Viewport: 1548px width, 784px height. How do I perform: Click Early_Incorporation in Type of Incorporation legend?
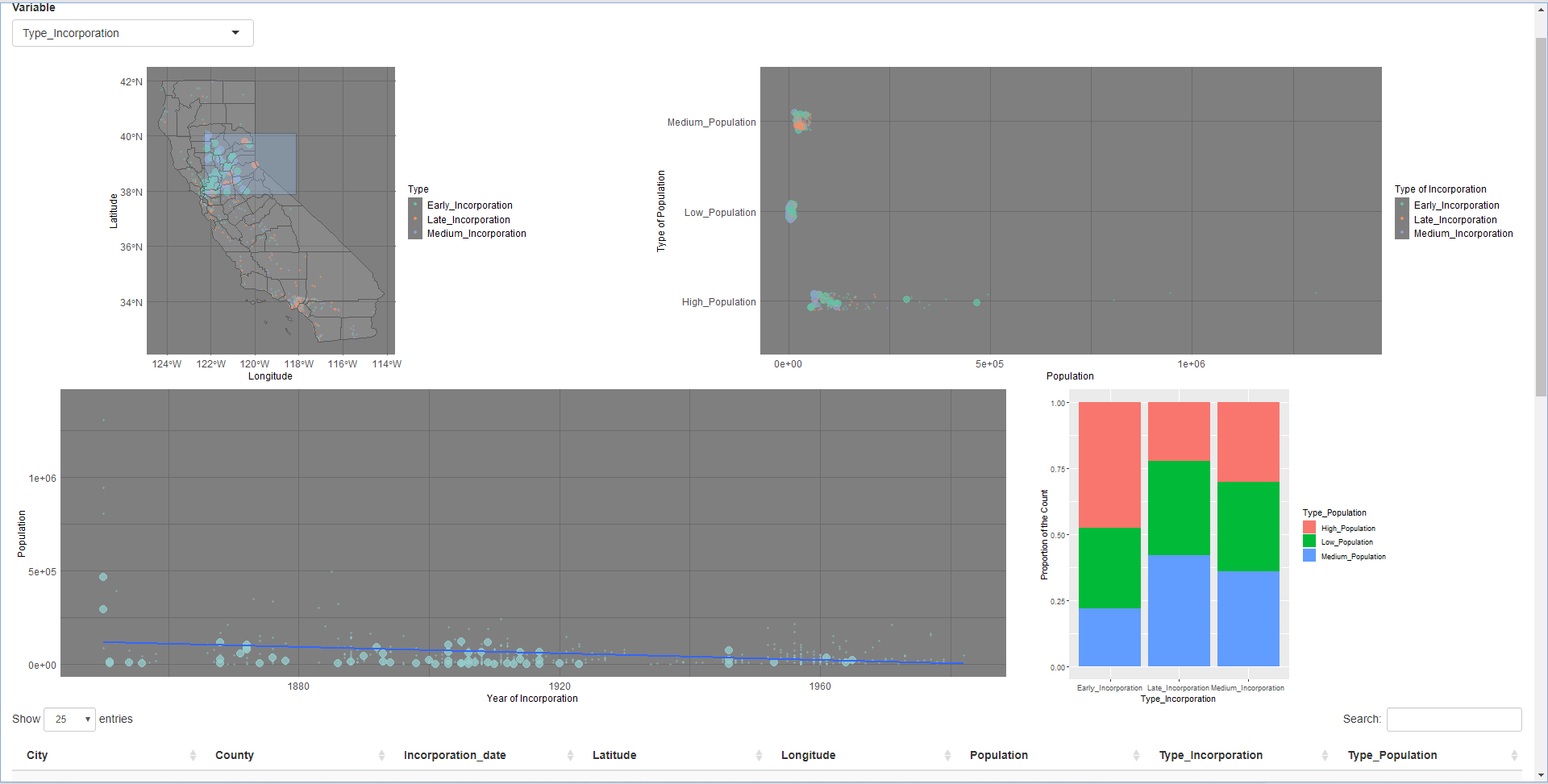pos(1457,205)
